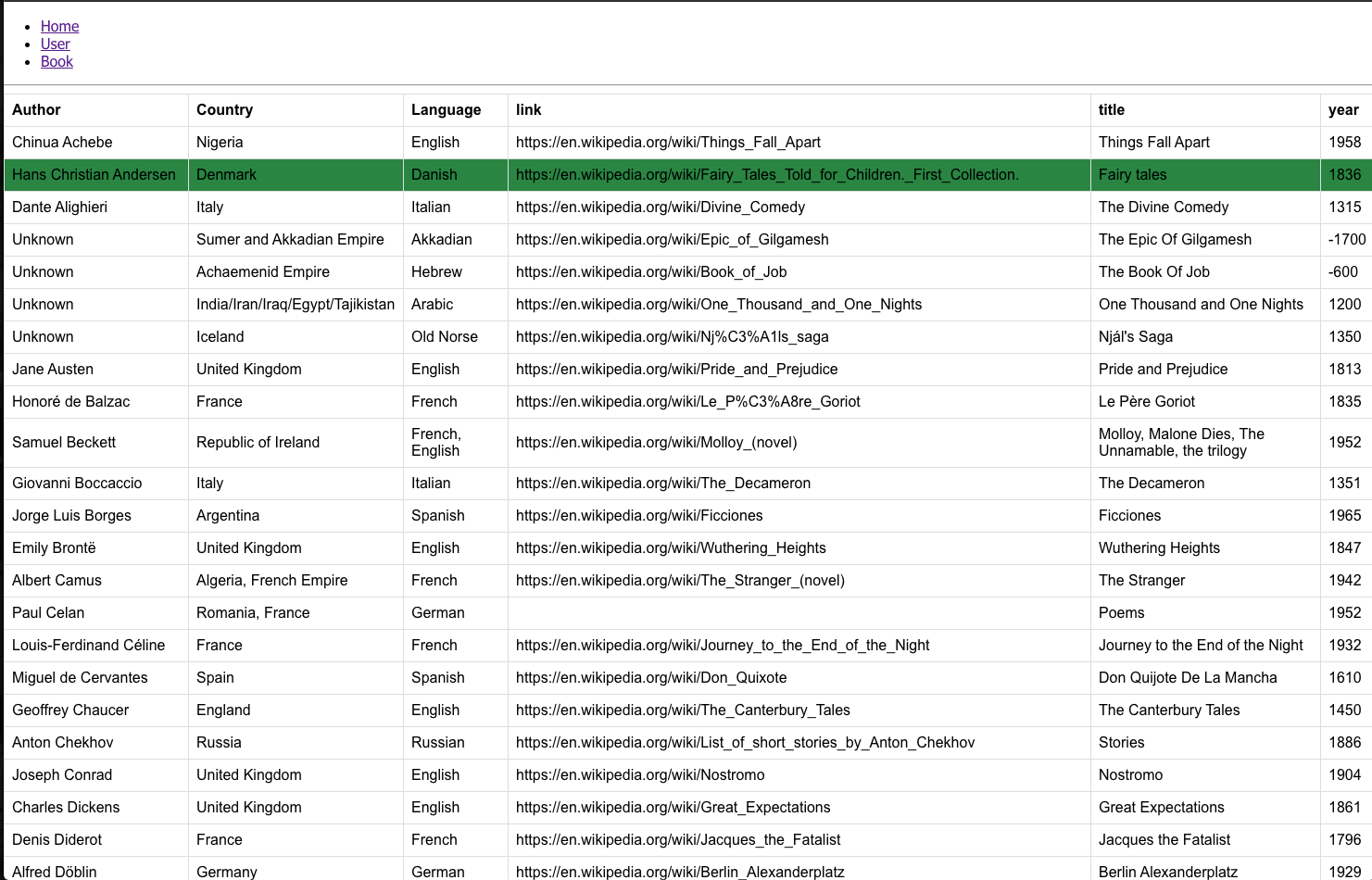Select the Albert Camus author cell
The image size is (1372, 880).
(96, 581)
